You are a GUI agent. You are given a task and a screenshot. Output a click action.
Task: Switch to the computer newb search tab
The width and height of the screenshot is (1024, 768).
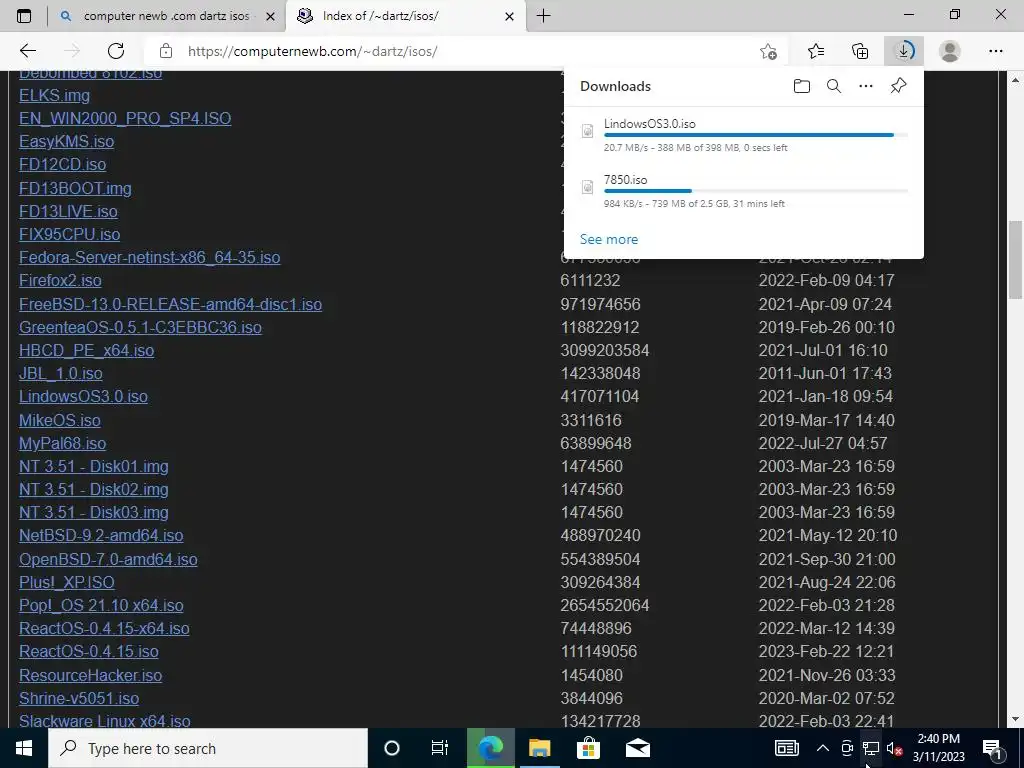click(x=167, y=16)
